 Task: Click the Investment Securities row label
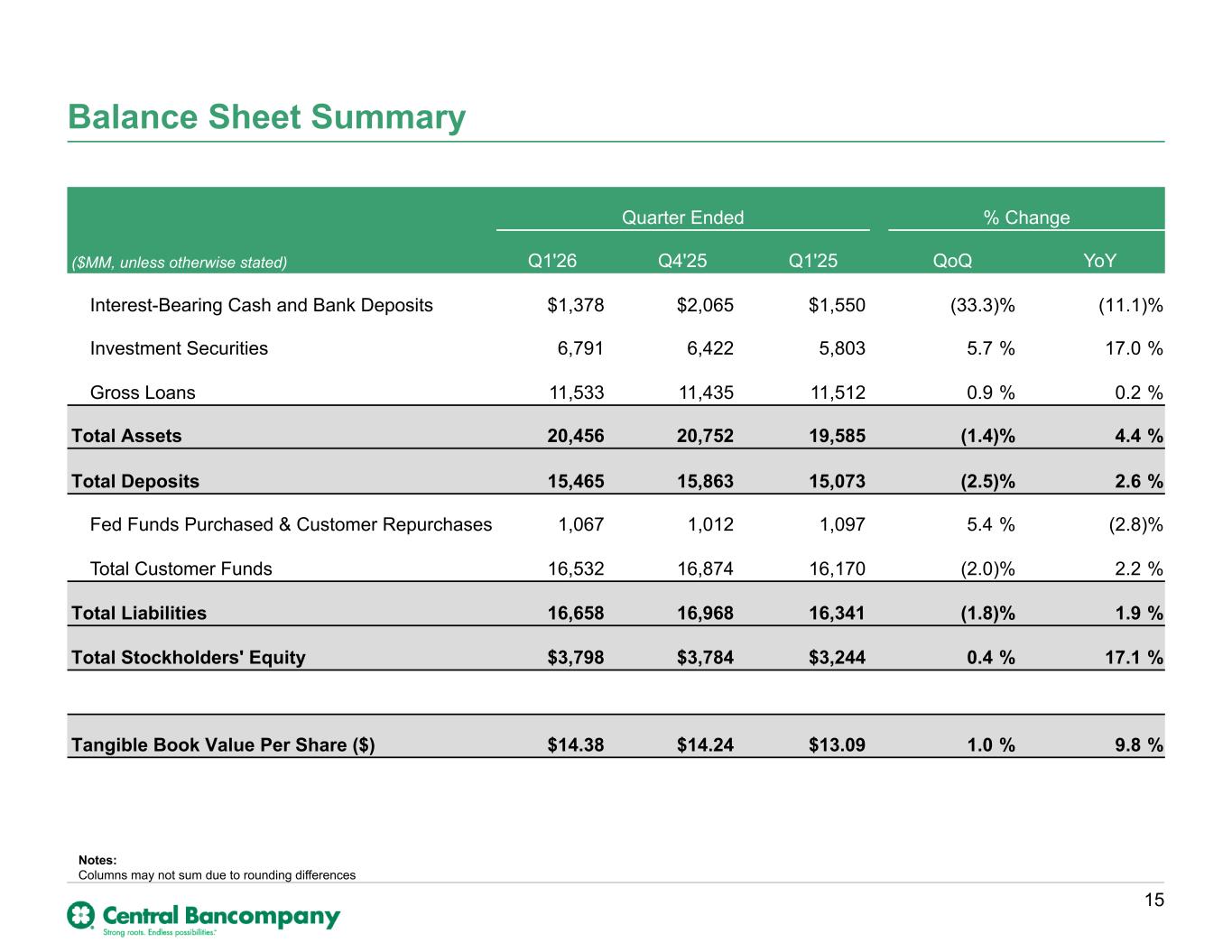coord(179,348)
